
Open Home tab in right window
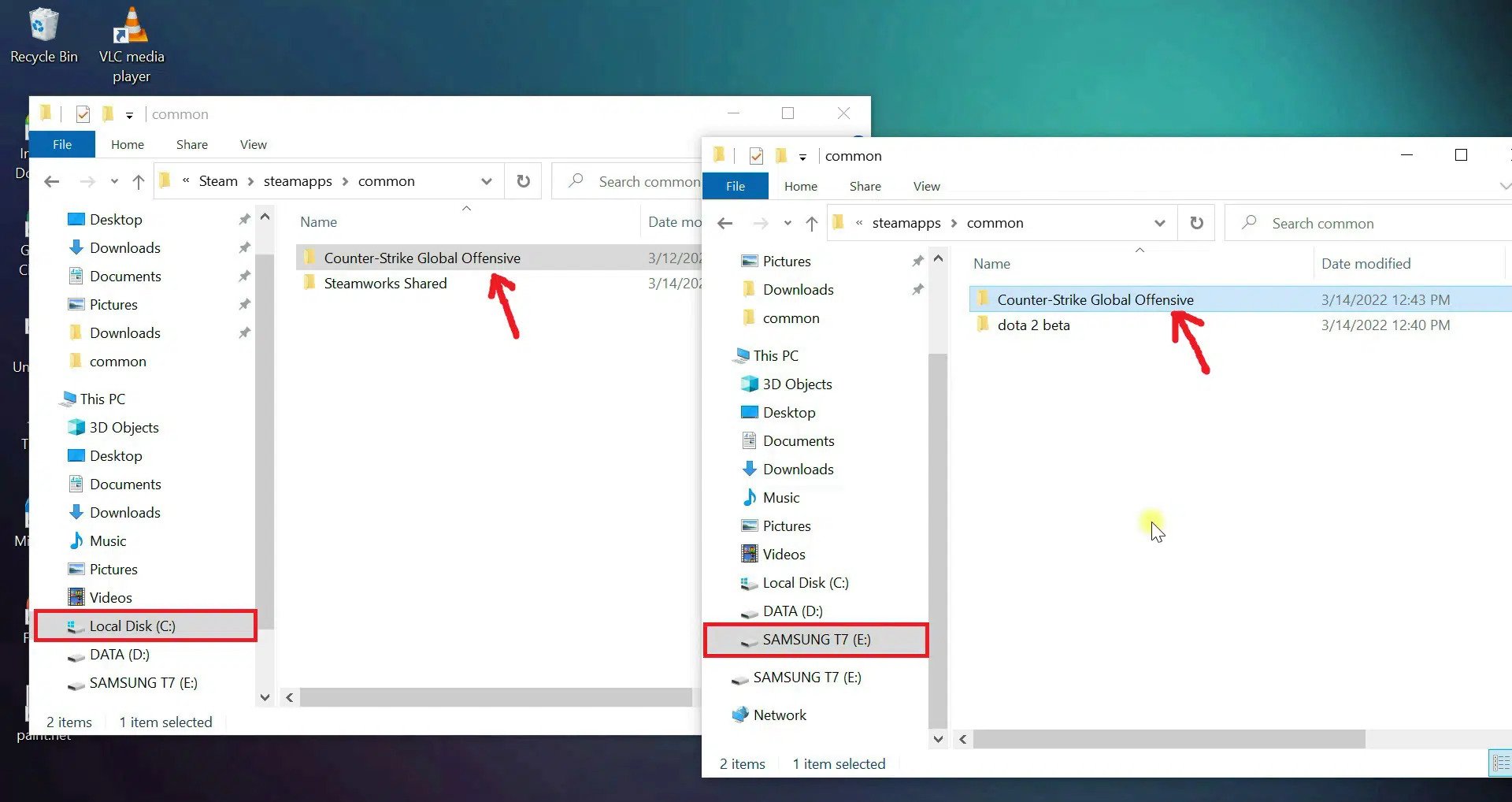click(x=801, y=186)
